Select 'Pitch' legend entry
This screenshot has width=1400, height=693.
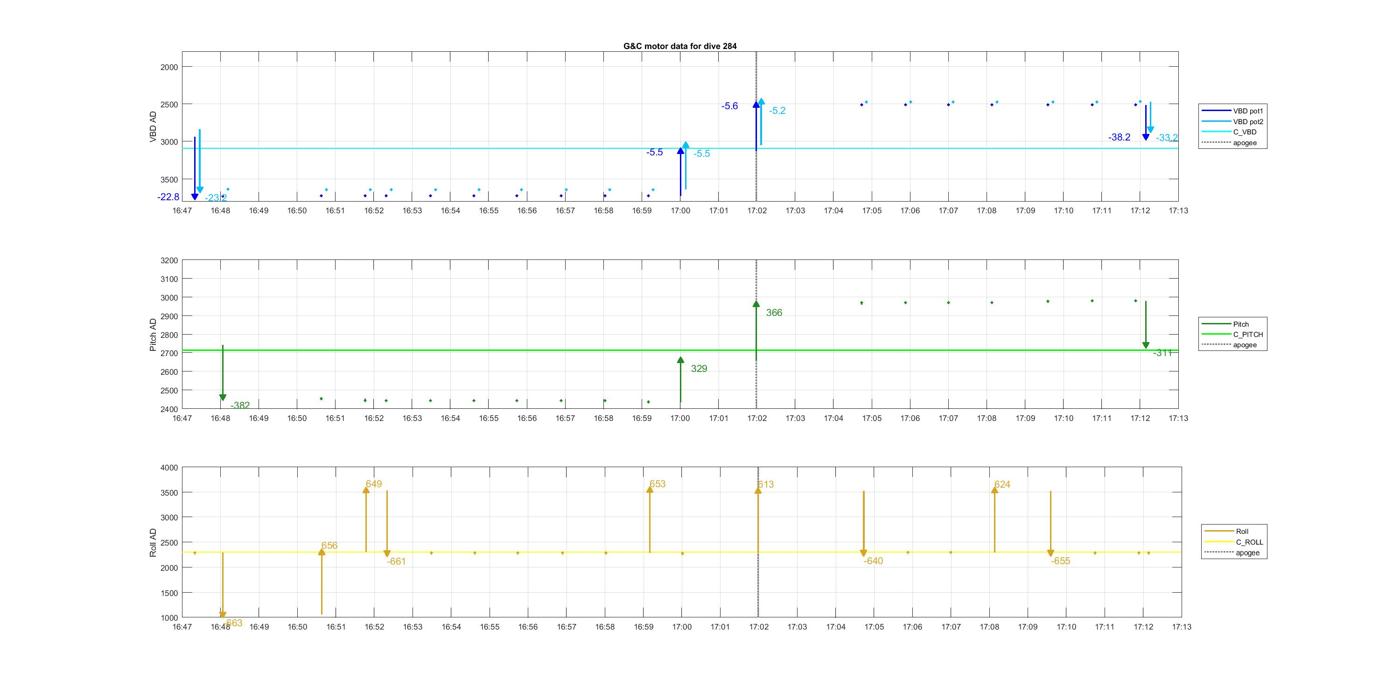1232,324
